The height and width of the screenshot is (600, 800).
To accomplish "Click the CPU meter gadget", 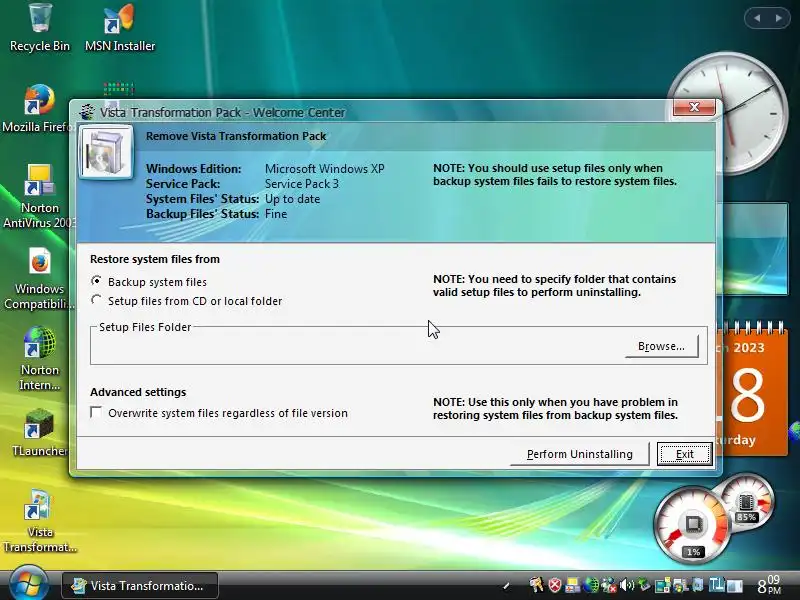I will tap(693, 526).
